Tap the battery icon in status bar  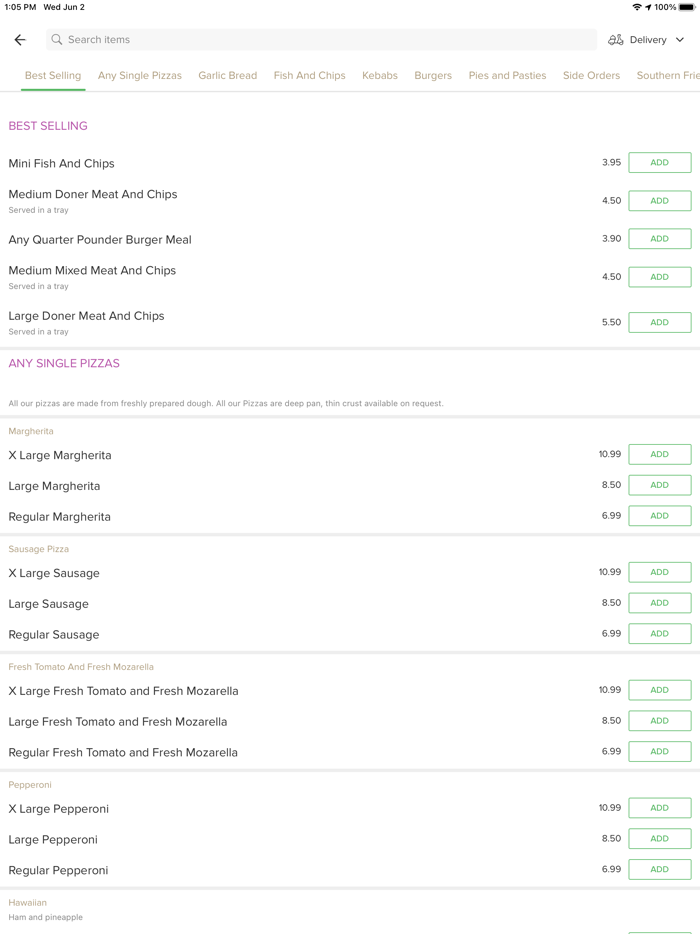pos(687,7)
